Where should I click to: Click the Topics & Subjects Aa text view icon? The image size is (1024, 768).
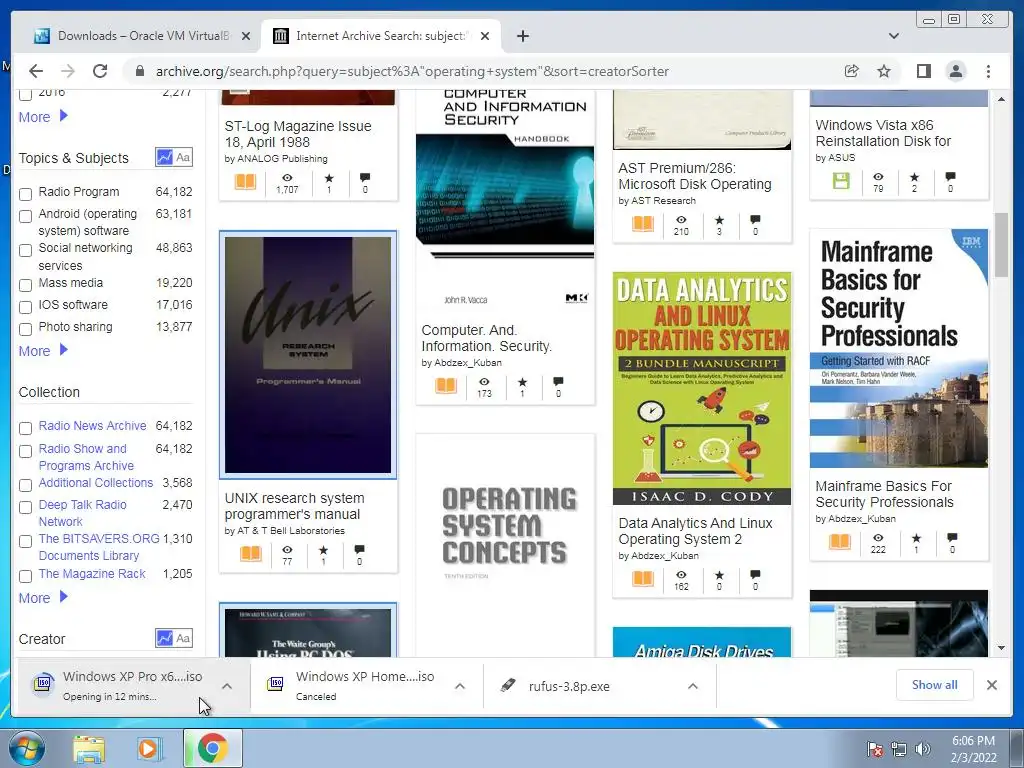[183, 157]
